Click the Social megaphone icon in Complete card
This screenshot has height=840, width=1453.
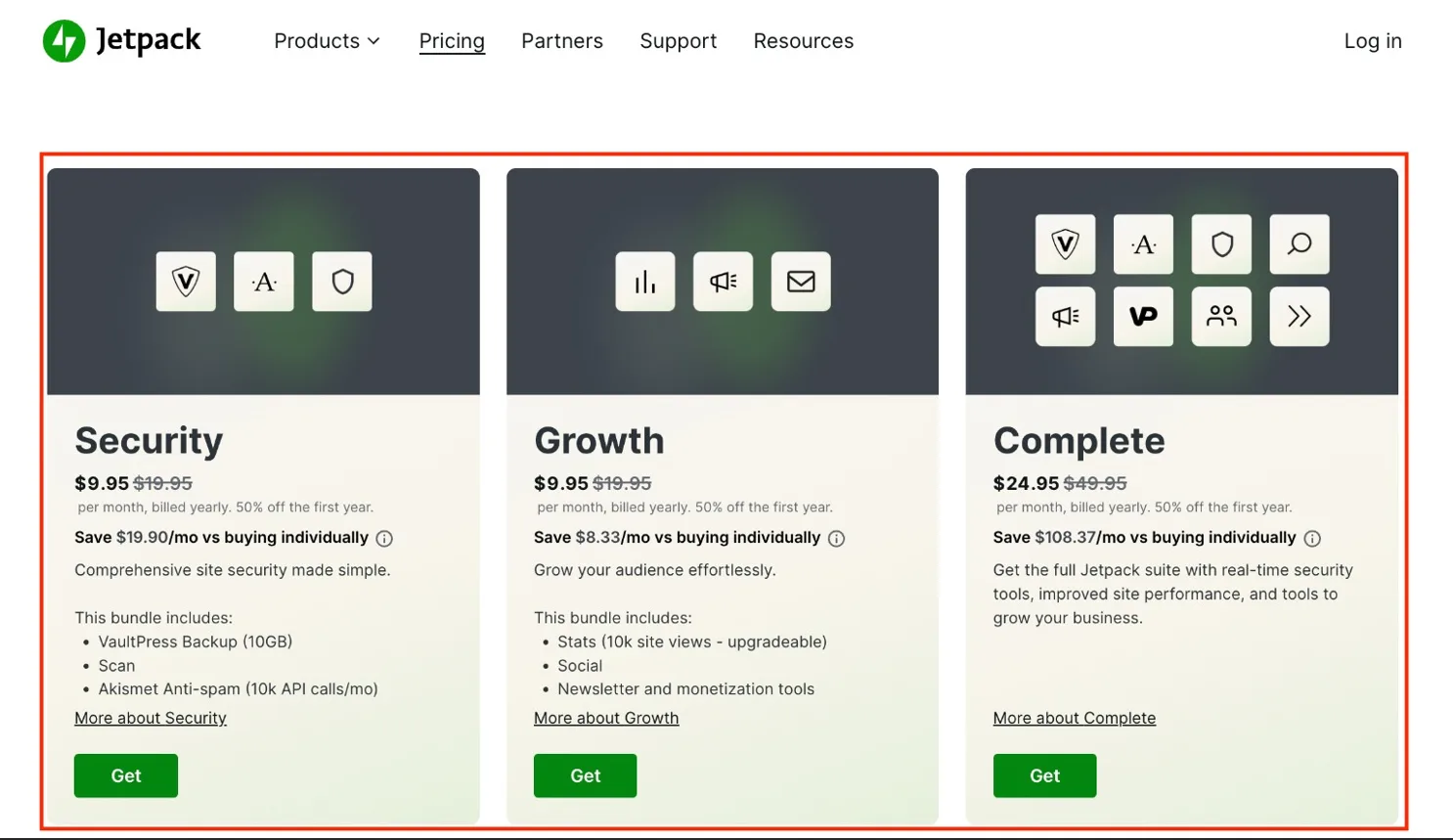1066,316
